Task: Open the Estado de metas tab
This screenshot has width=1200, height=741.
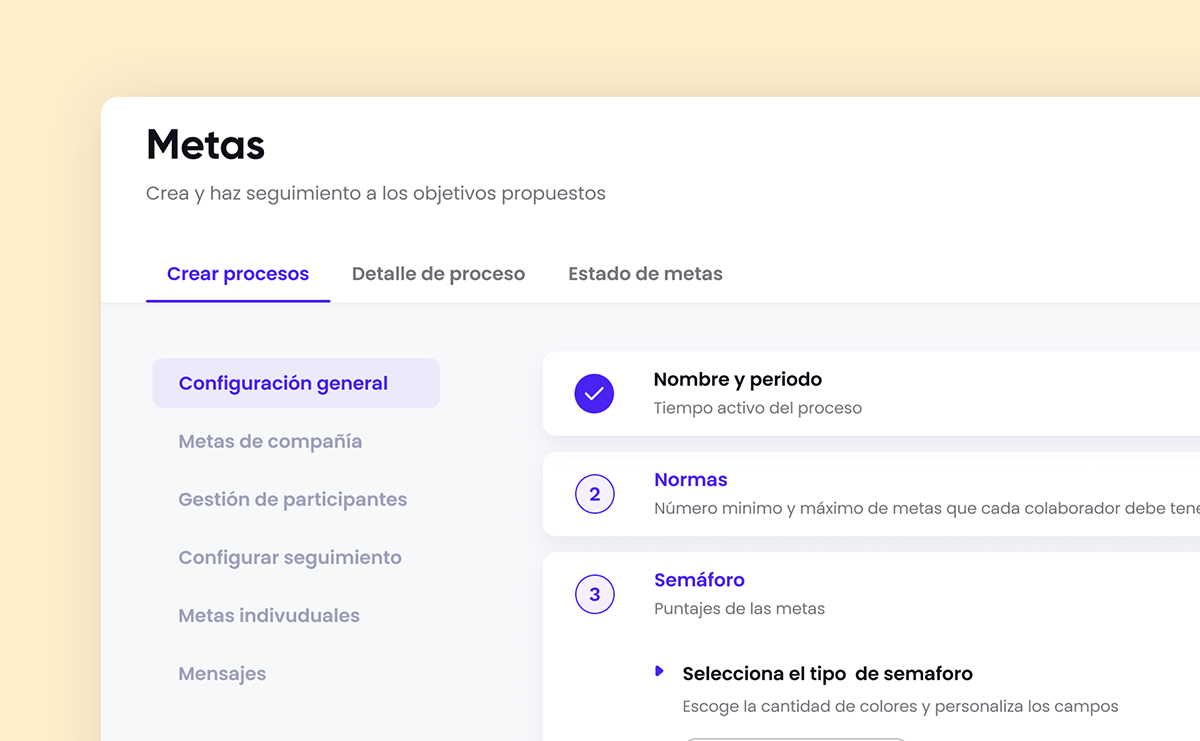Action: pos(645,273)
